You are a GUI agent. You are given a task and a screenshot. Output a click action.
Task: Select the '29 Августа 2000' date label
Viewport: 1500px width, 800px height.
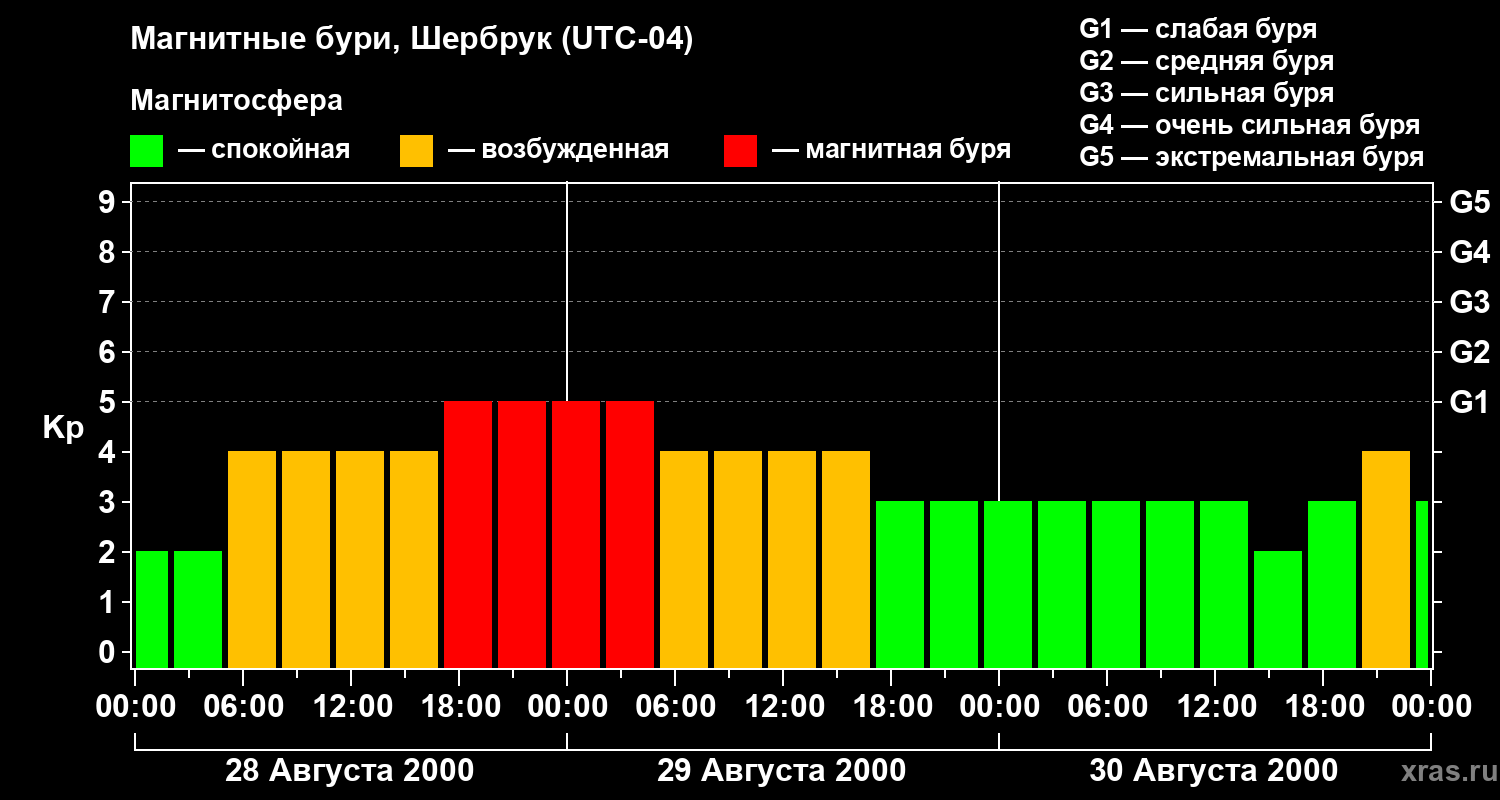click(x=782, y=771)
